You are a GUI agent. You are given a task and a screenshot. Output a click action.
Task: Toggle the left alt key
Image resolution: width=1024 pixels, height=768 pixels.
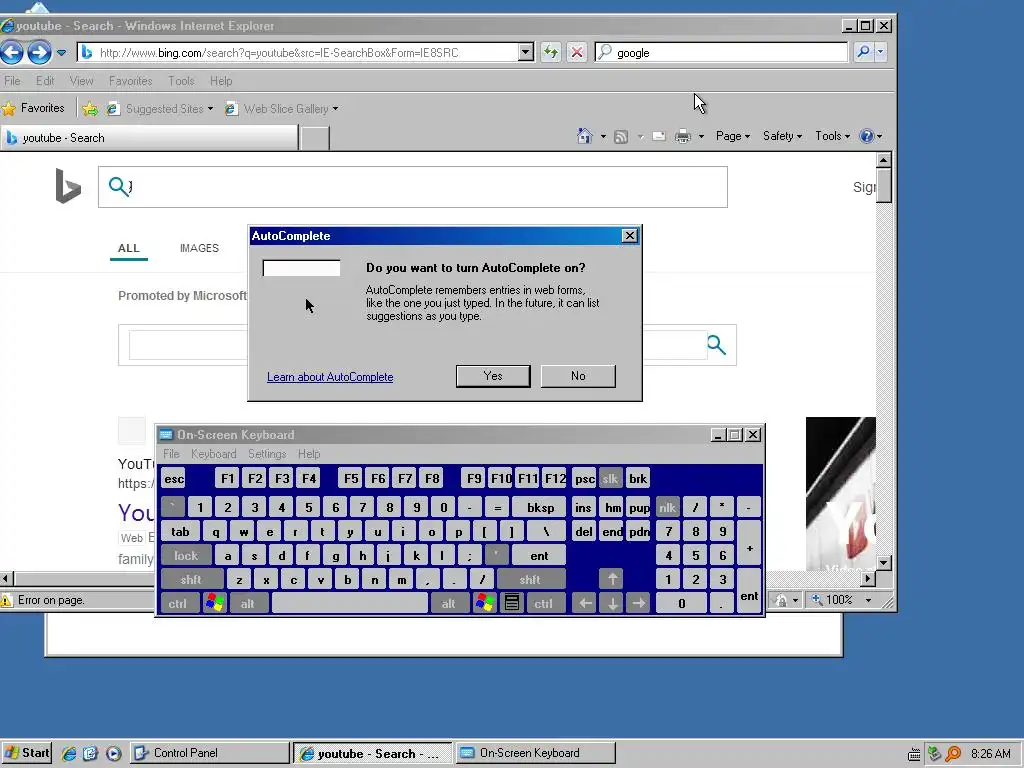tap(248, 603)
